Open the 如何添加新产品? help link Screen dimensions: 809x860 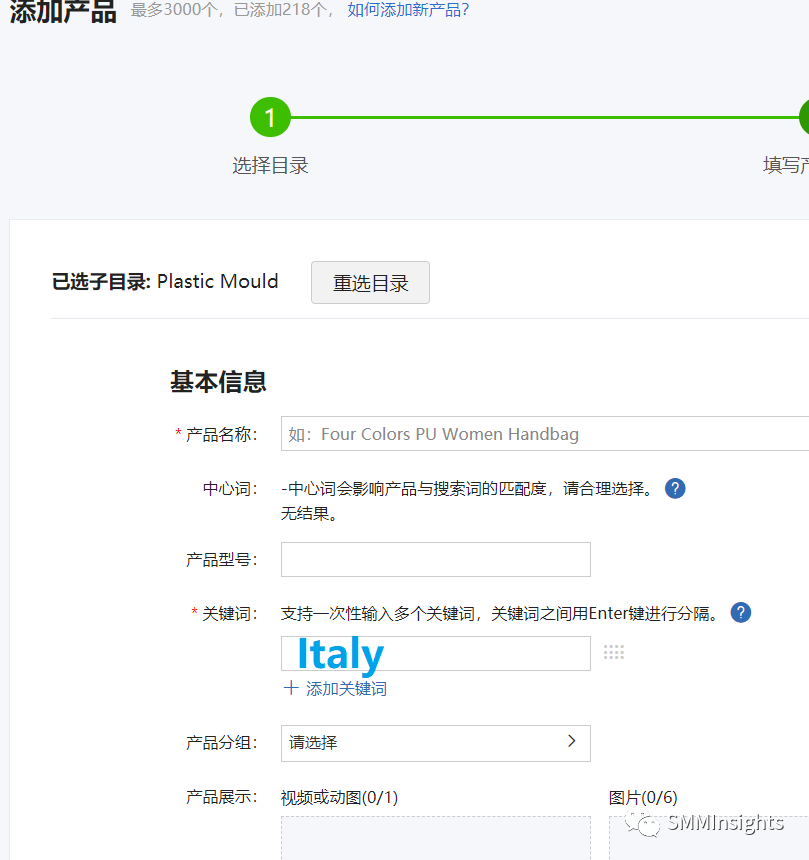pos(408,10)
